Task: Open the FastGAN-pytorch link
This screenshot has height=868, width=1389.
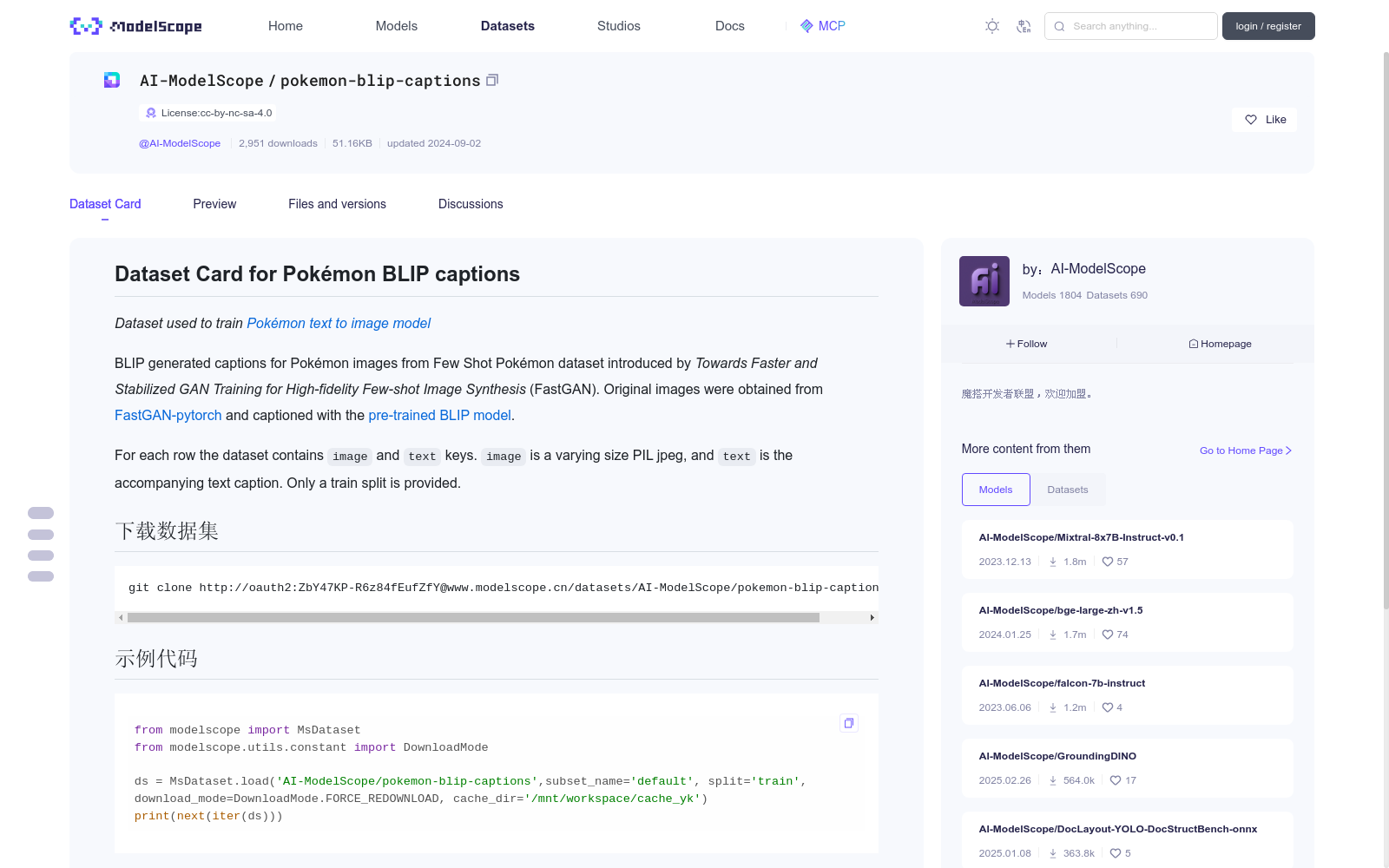Action: [168, 415]
